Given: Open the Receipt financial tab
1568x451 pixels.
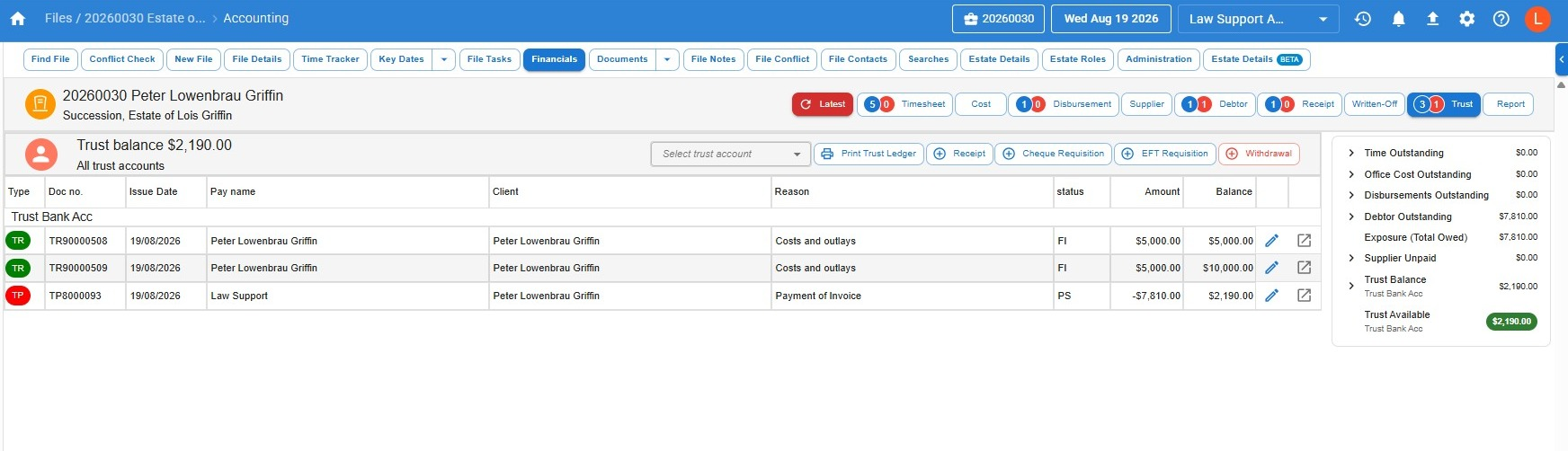Looking at the screenshot, I should point(1299,104).
